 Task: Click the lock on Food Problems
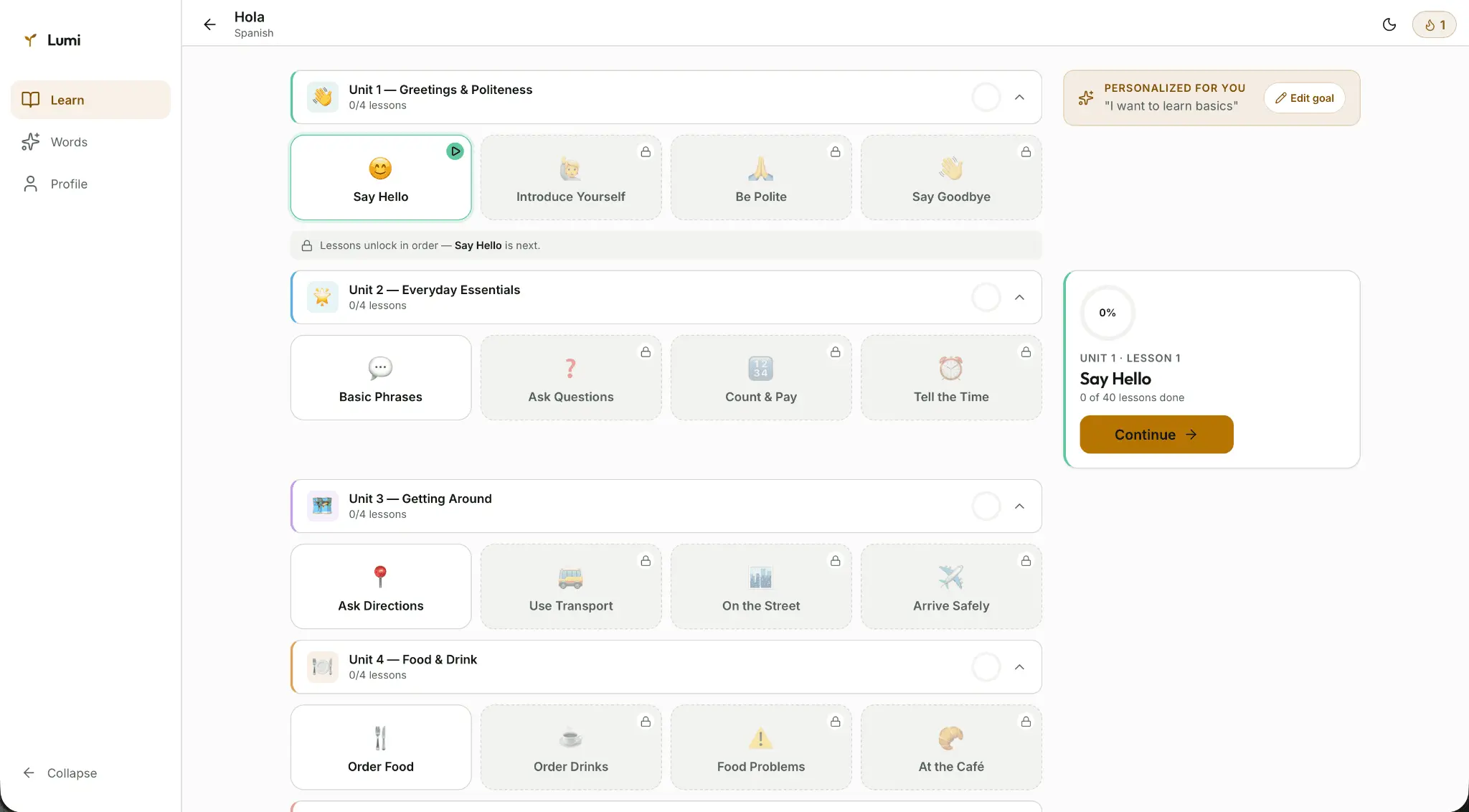point(836,721)
